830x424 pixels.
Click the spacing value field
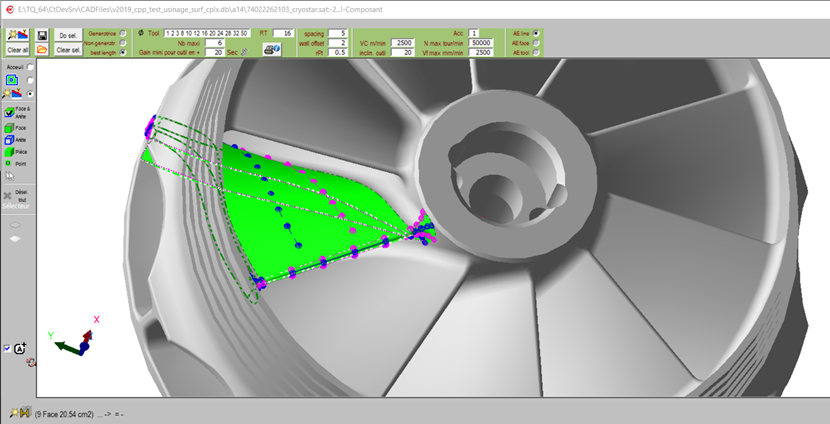pyautogui.click(x=338, y=33)
